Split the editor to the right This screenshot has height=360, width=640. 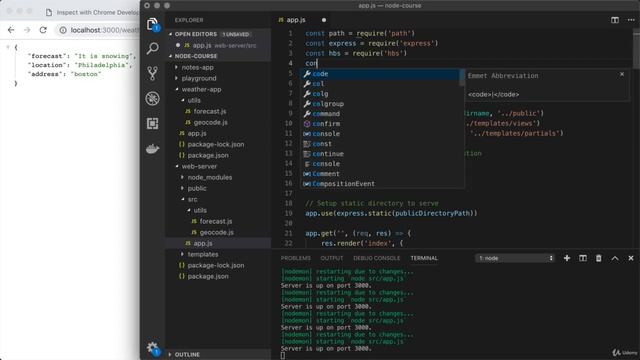point(615,20)
